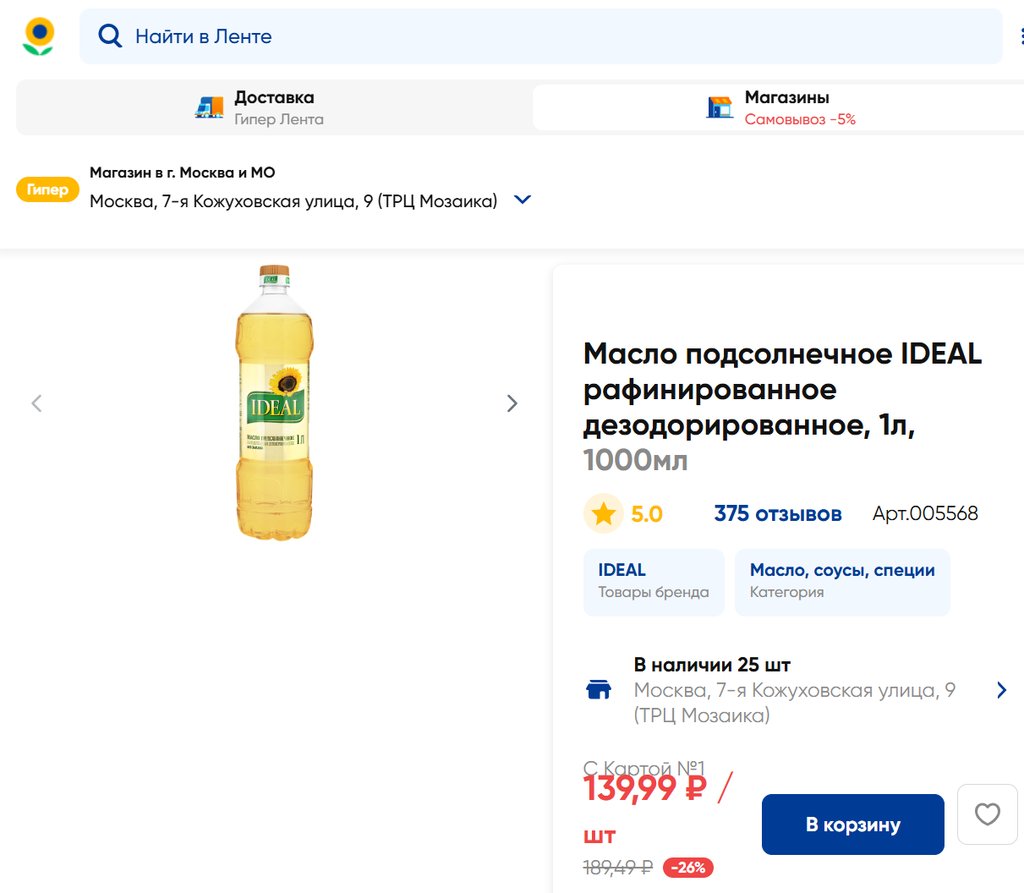This screenshot has width=1024, height=893.
Task: Show next product image arrow
Action: point(512,403)
